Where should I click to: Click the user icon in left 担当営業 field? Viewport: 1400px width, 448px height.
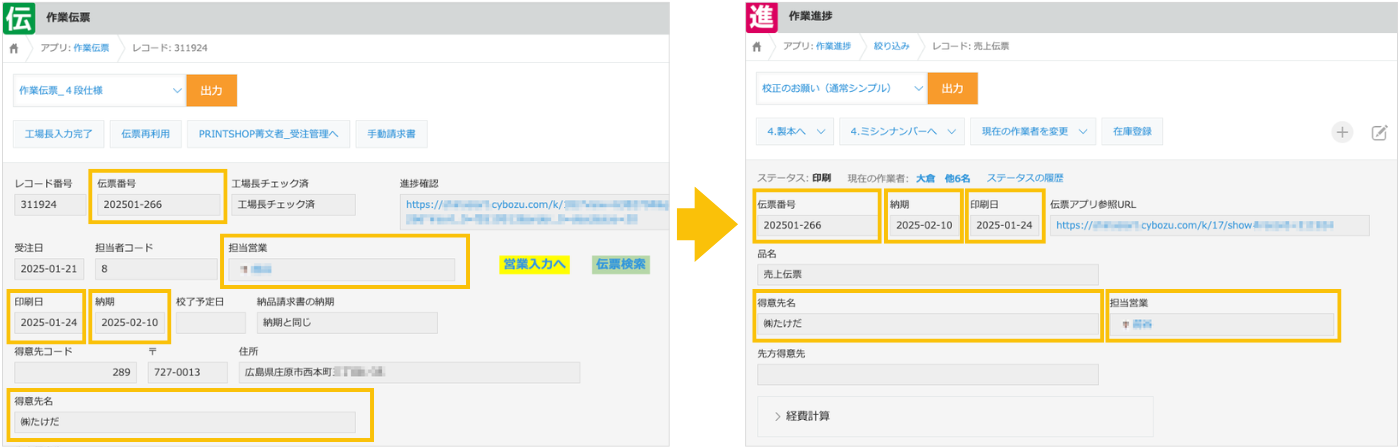click(x=242, y=270)
